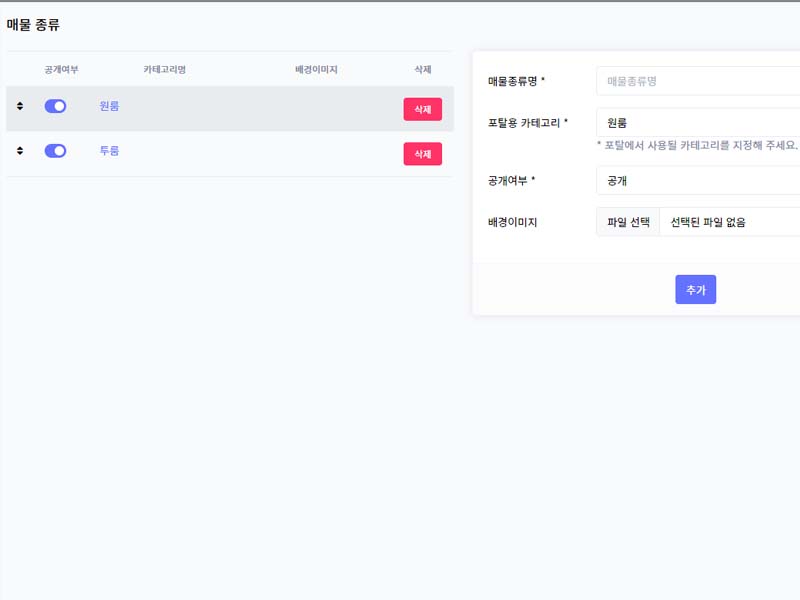Toggle visibility switch for 원룸 row
This screenshot has width=800, height=600.
(x=55, y=106)
